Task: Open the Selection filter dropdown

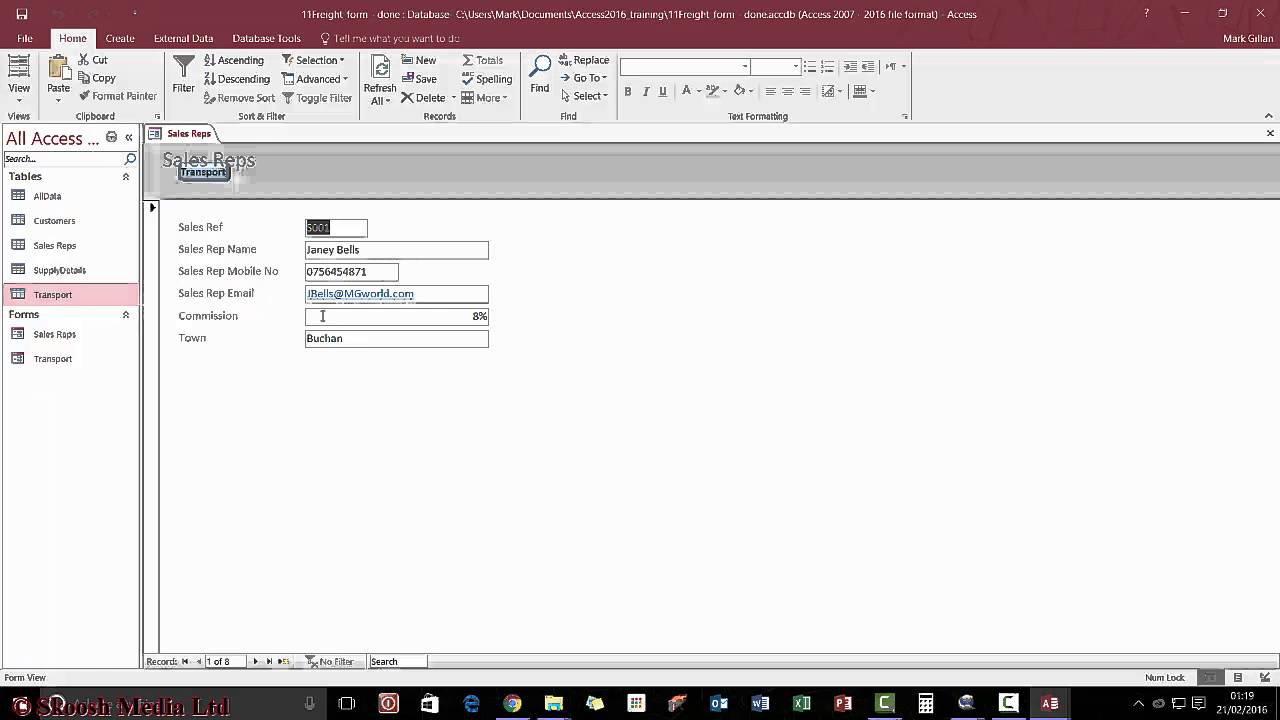Action: (313, 60)
